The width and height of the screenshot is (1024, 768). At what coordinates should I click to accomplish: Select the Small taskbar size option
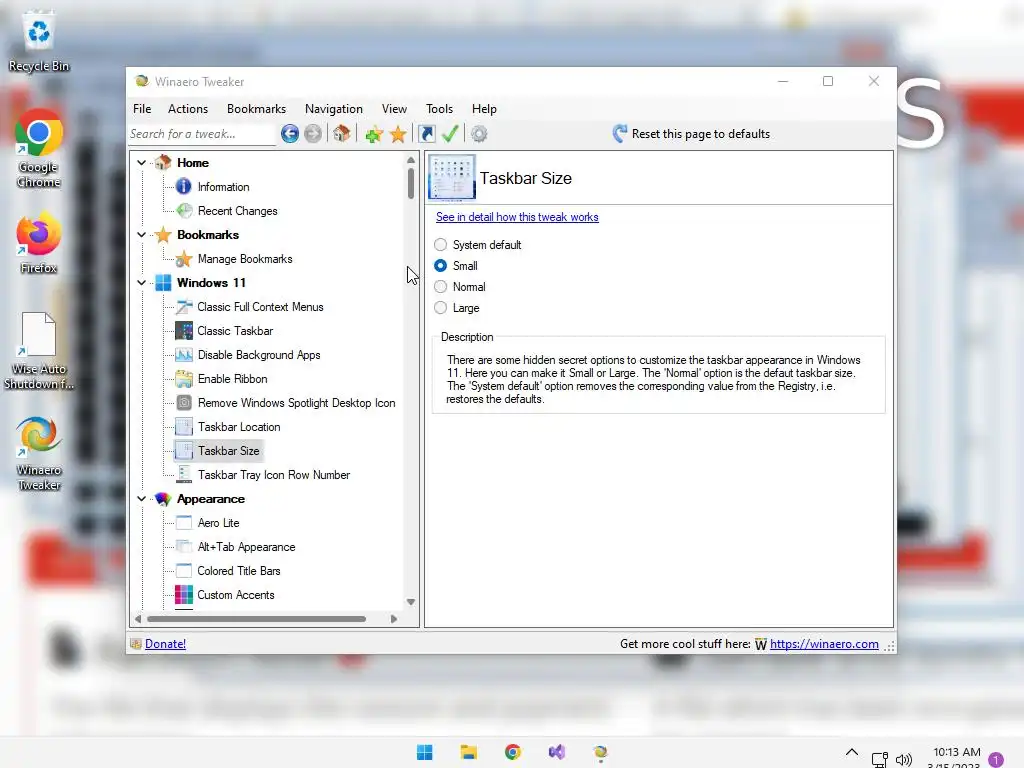(441, 266)
